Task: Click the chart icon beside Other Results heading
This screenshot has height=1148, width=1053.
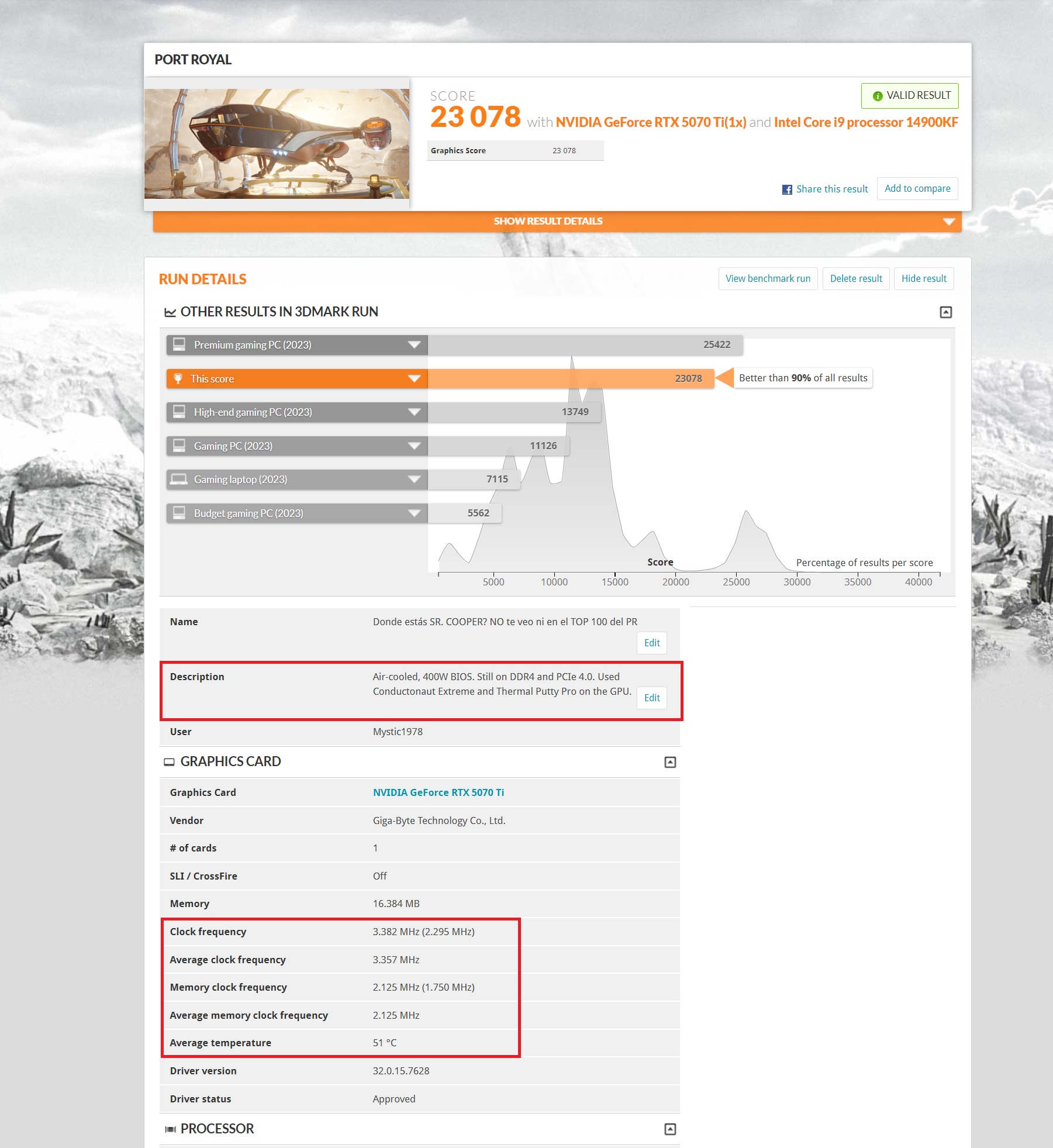Action: (x=170, y=313)
